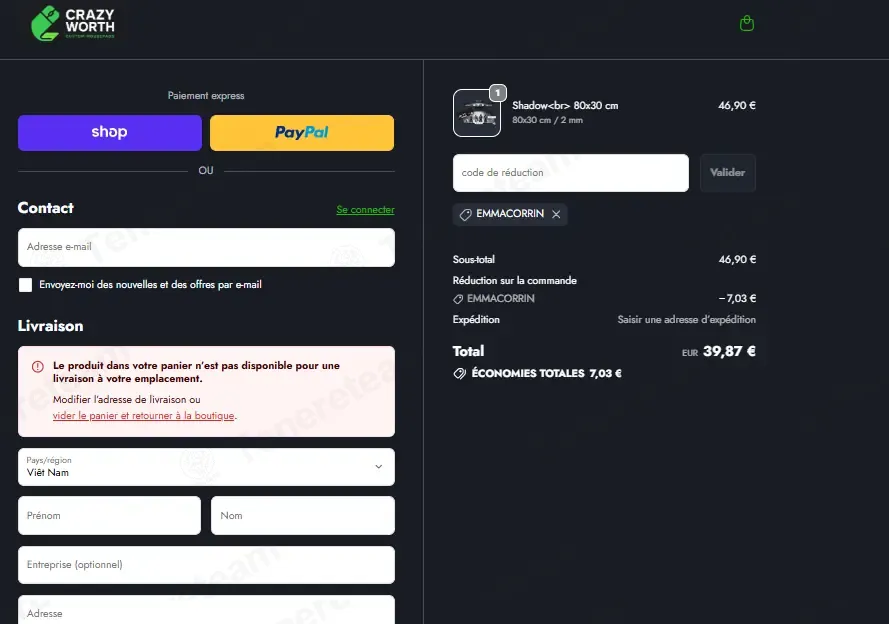
Task: Select the product title Shadow 80x30 cm
Action: 565,105
